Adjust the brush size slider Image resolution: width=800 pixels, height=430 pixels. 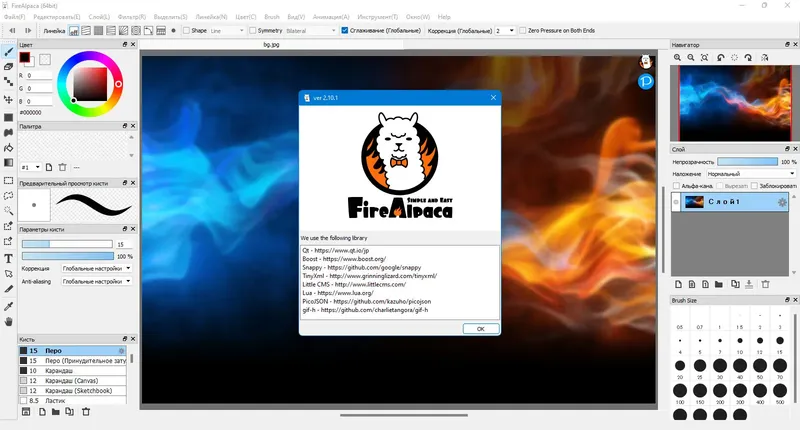67,244
